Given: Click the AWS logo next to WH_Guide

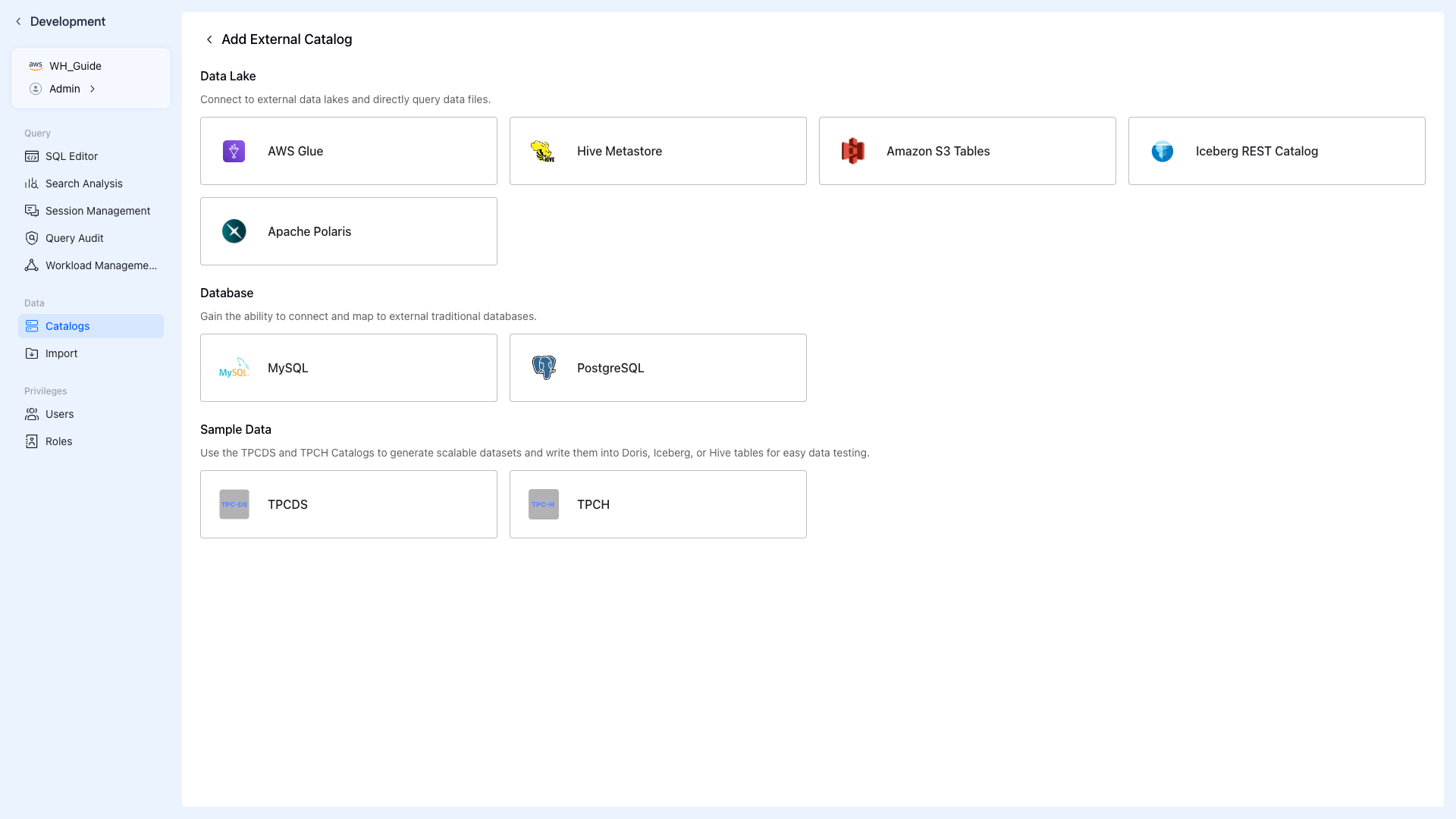Looking at the screenshot, I should (x=36, y=65).
